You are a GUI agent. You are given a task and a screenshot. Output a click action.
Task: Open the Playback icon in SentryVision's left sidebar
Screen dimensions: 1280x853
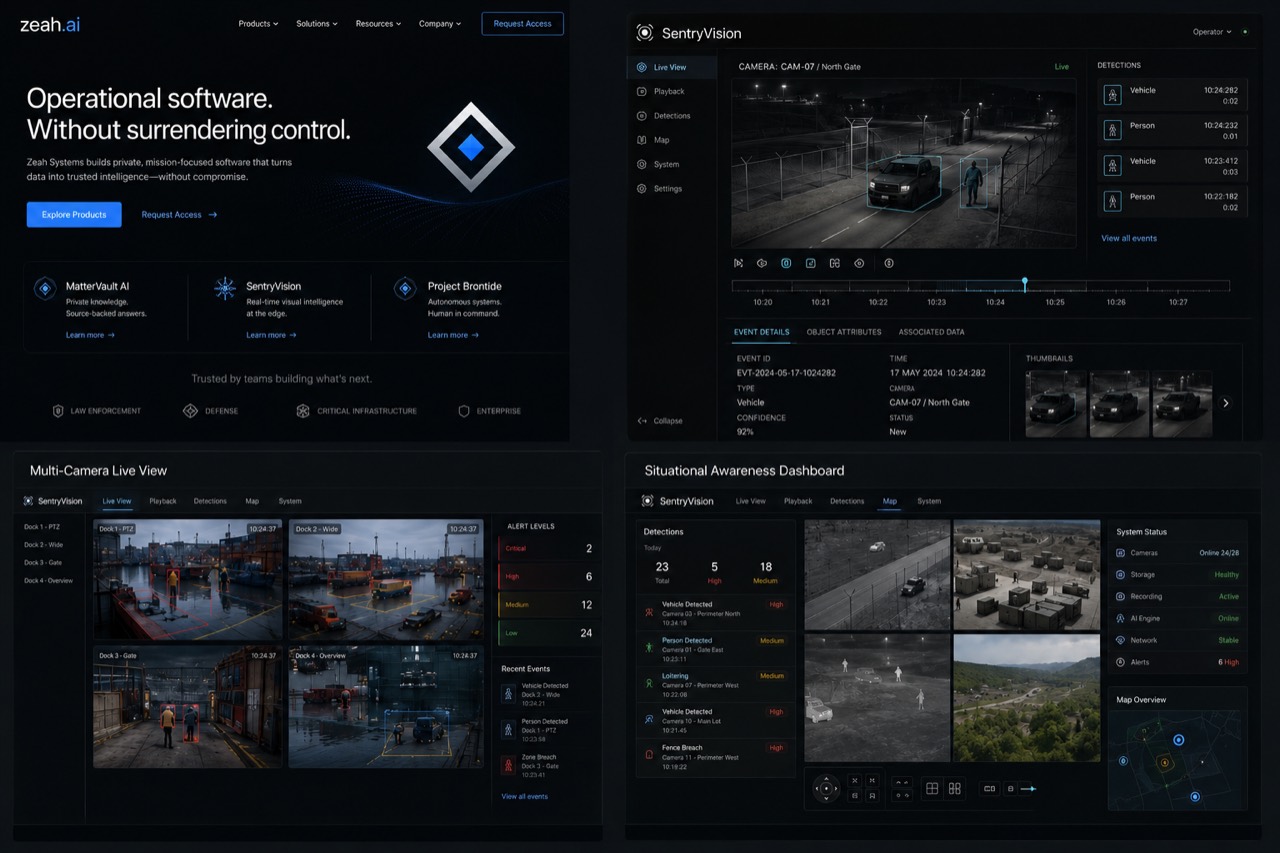click(x=642, y=91)
